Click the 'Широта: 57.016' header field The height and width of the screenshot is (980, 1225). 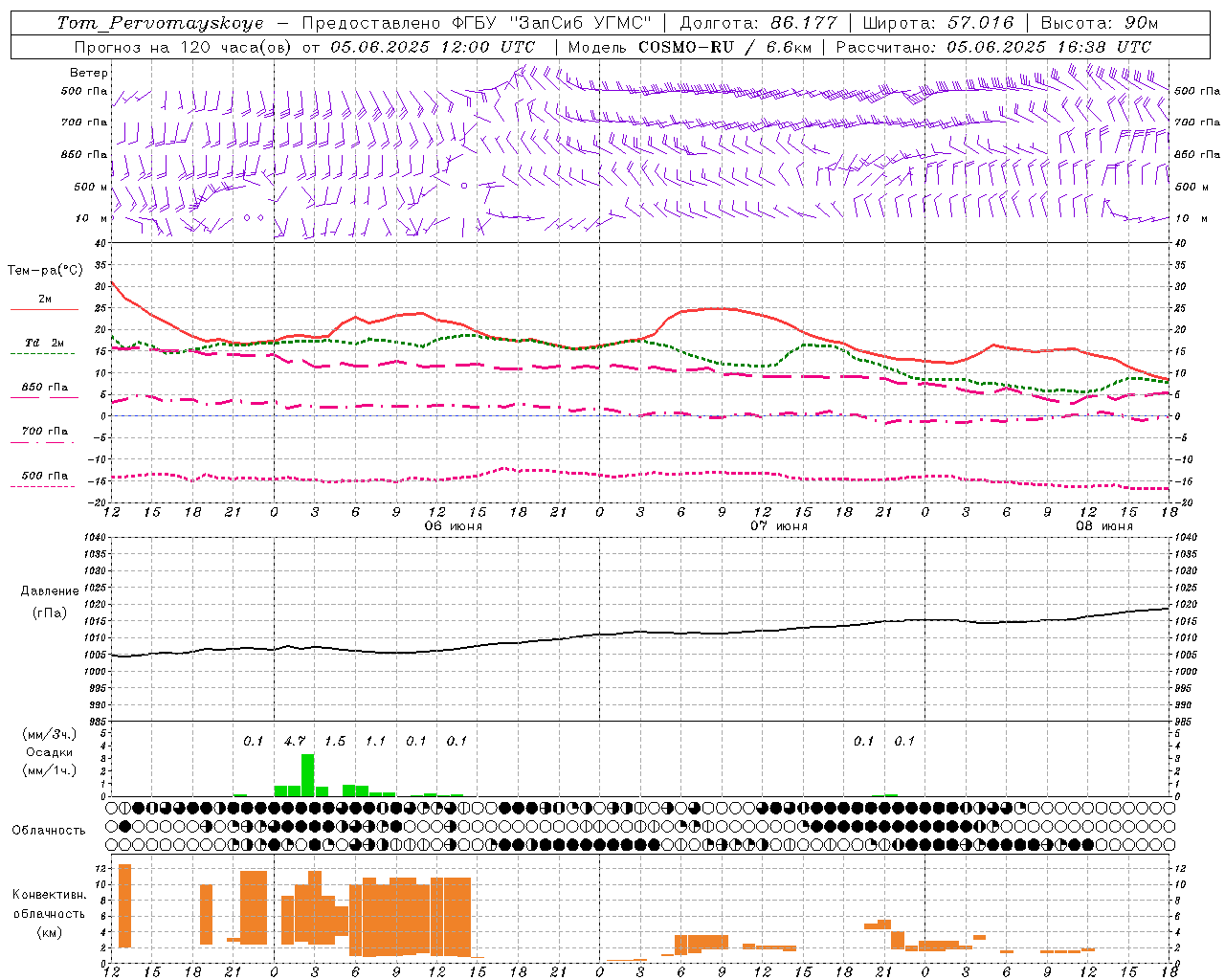pos(938,23)
